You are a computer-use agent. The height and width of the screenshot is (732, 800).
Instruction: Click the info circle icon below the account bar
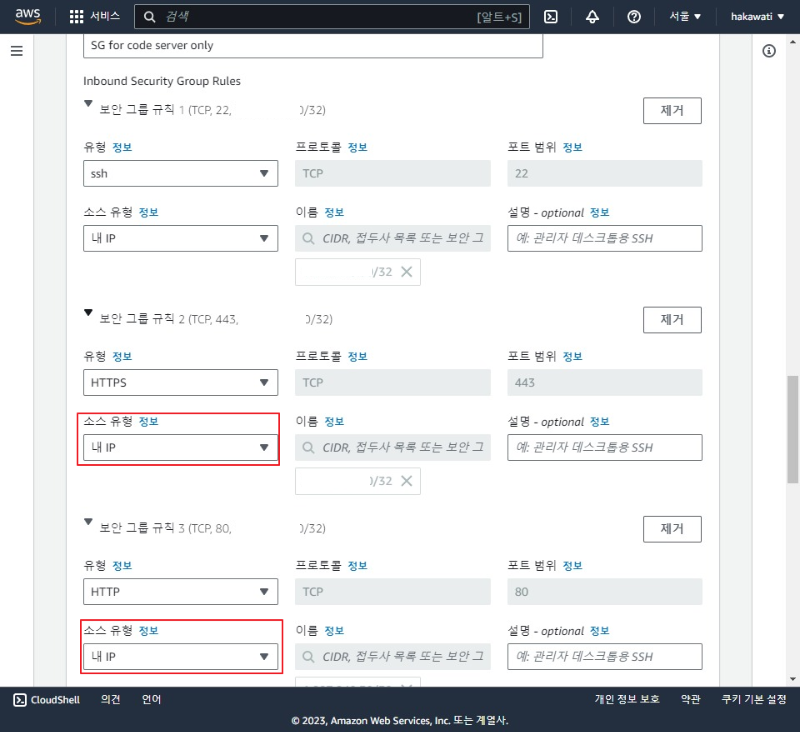(768, 50)
